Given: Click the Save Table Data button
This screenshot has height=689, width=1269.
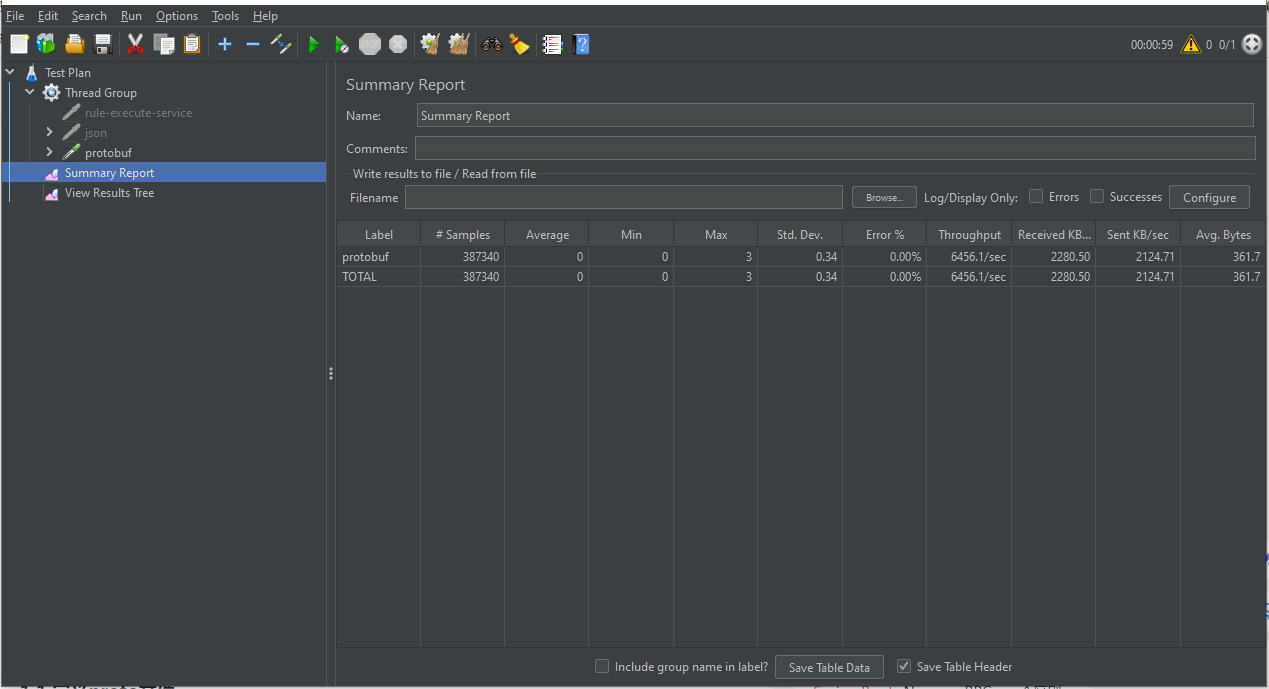Looking at the screenshot, I should tap(829, 667).
